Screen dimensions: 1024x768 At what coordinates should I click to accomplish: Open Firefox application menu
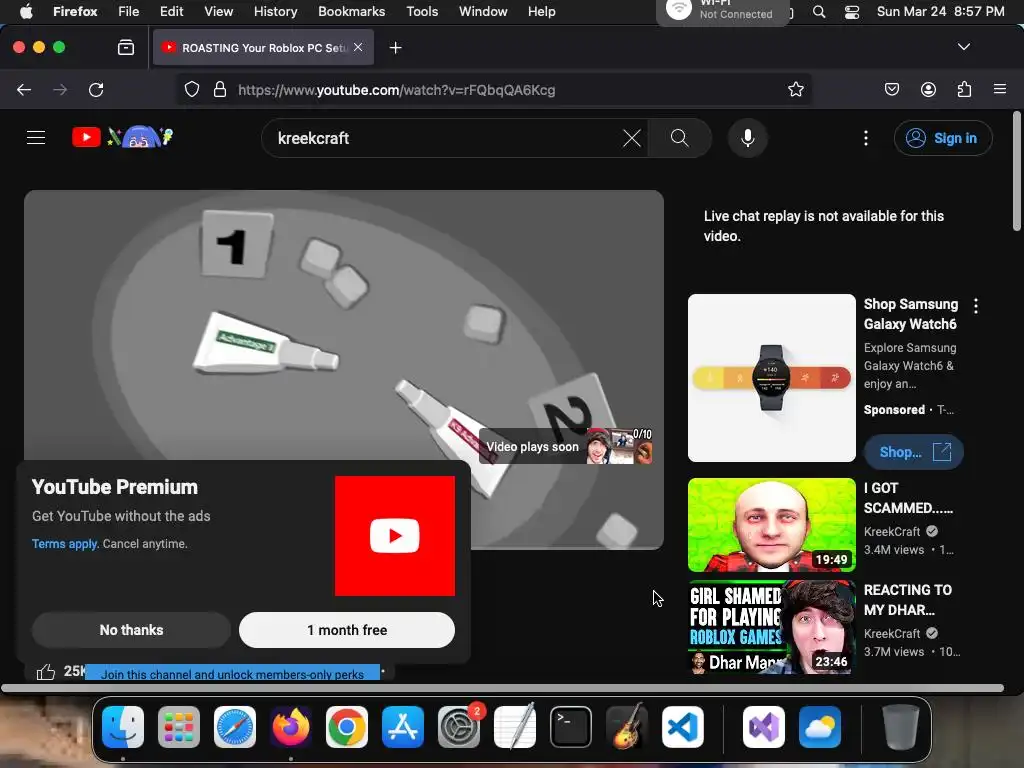click(1000, 89)
